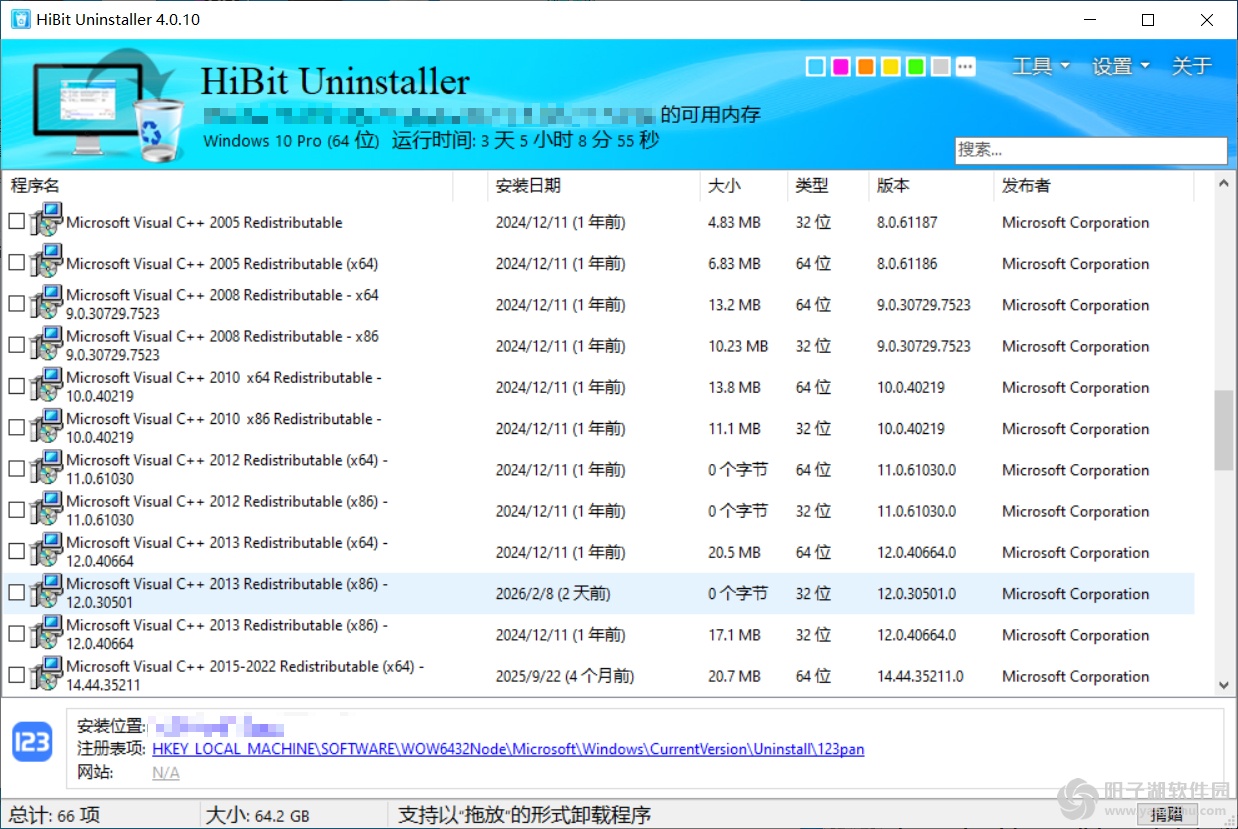This screenshot has width=1238, height=829.
Task: Open the 123pan registry key link
Action: click(x=508, y=750)
